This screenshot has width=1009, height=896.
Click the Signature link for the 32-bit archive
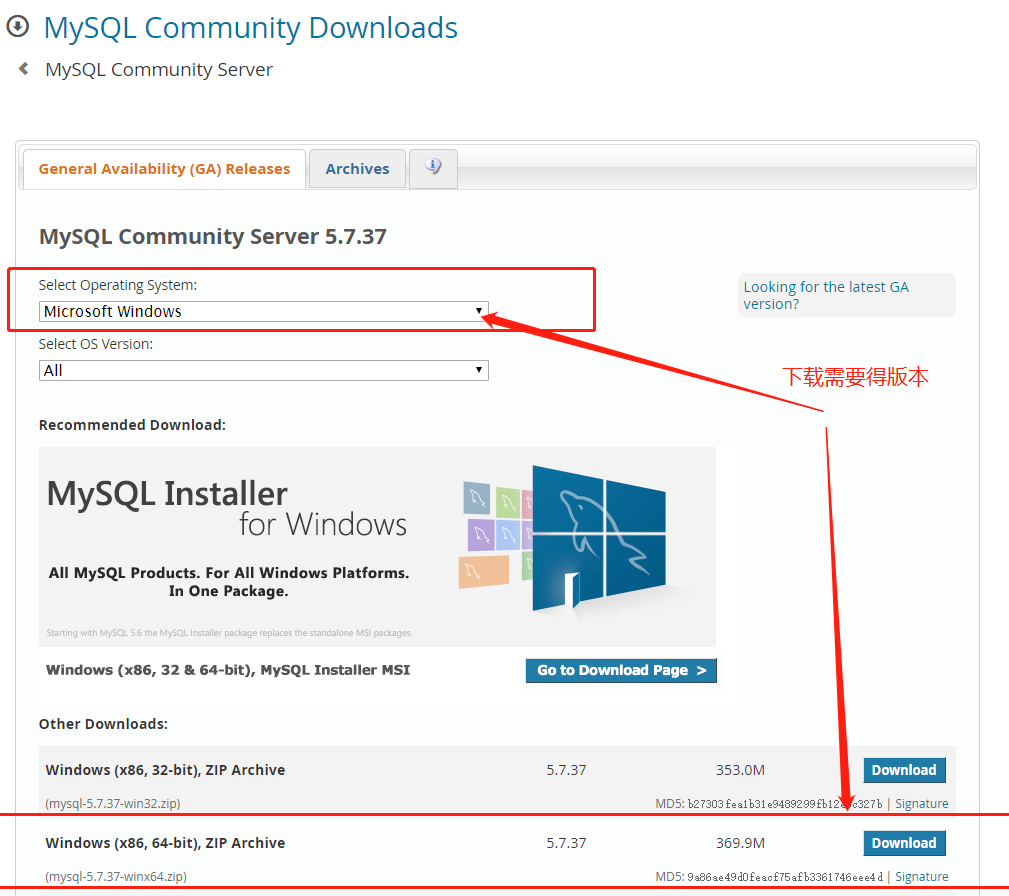click(921, 803)
